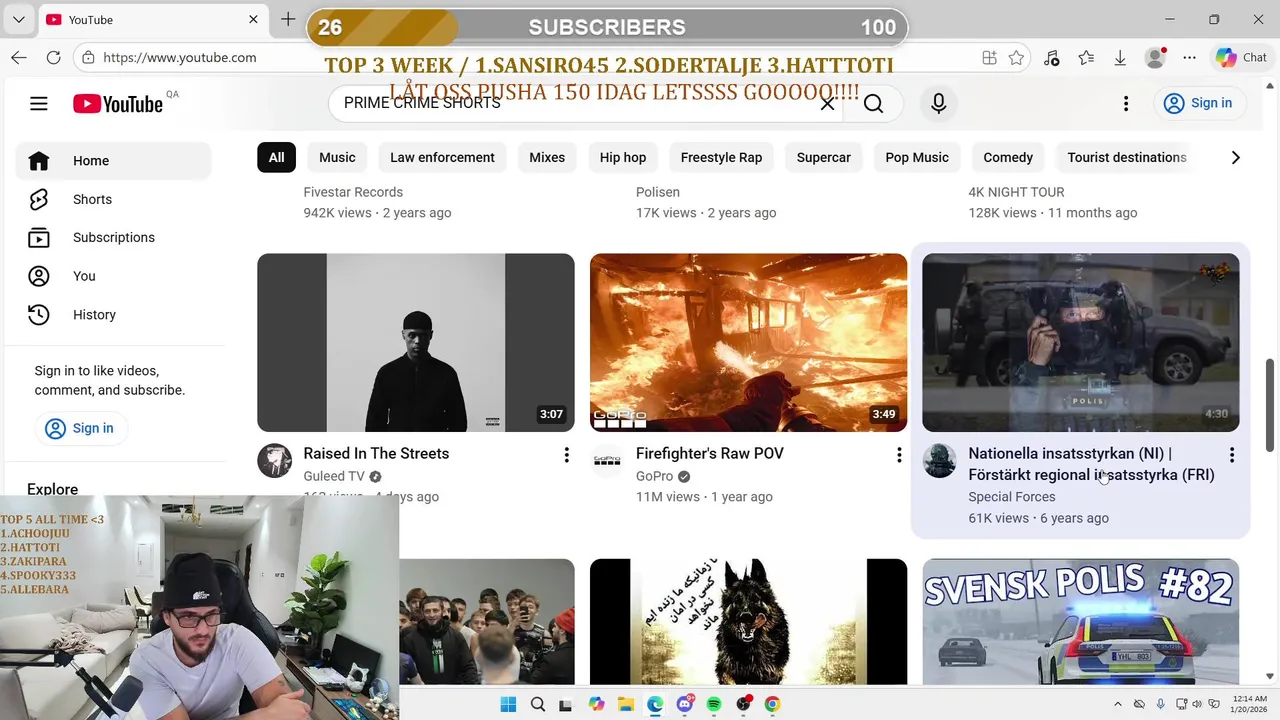Close the YouTube browser tab
1280x720 pixels.
253,19
